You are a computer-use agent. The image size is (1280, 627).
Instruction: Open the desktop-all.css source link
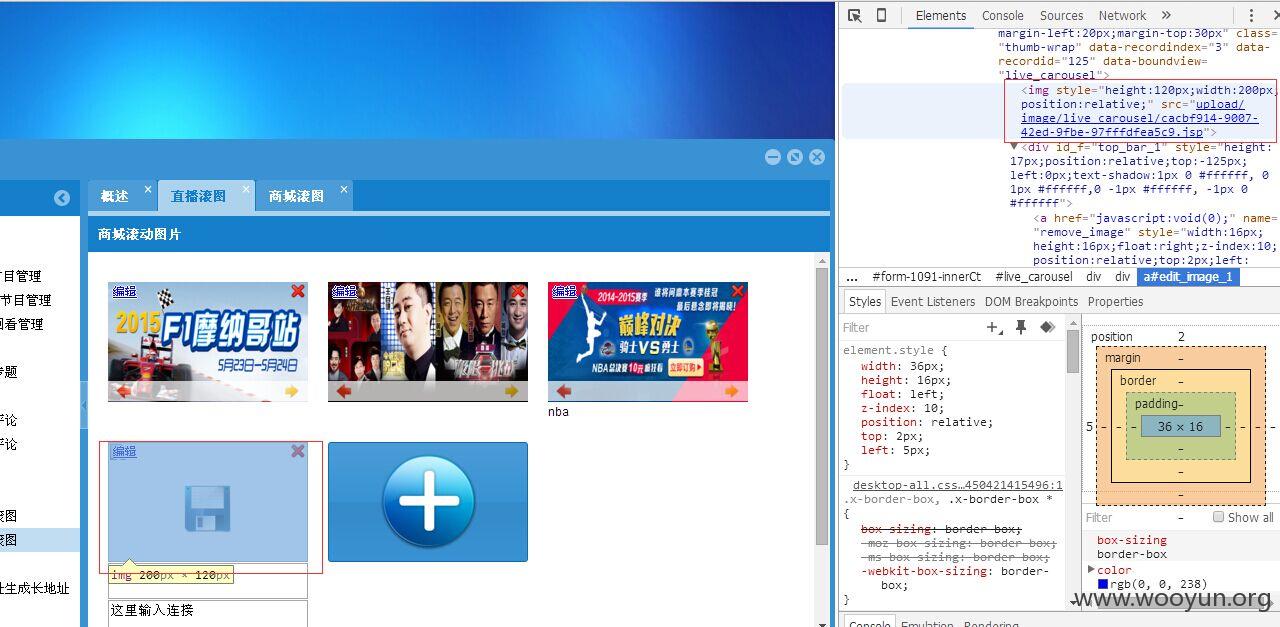(957, 485)
